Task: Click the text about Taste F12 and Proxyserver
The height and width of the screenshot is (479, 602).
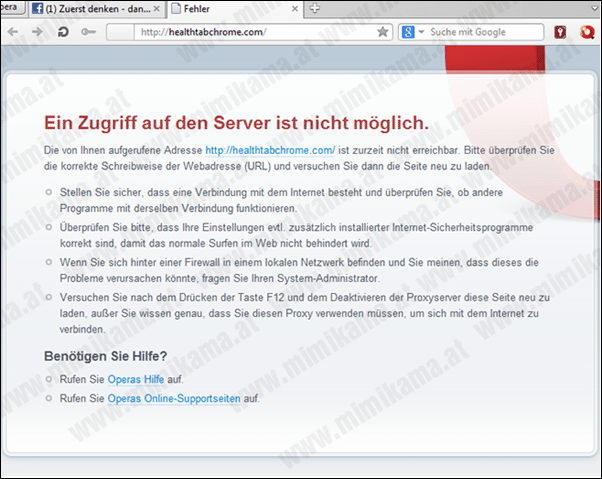Action: (304, 313)
